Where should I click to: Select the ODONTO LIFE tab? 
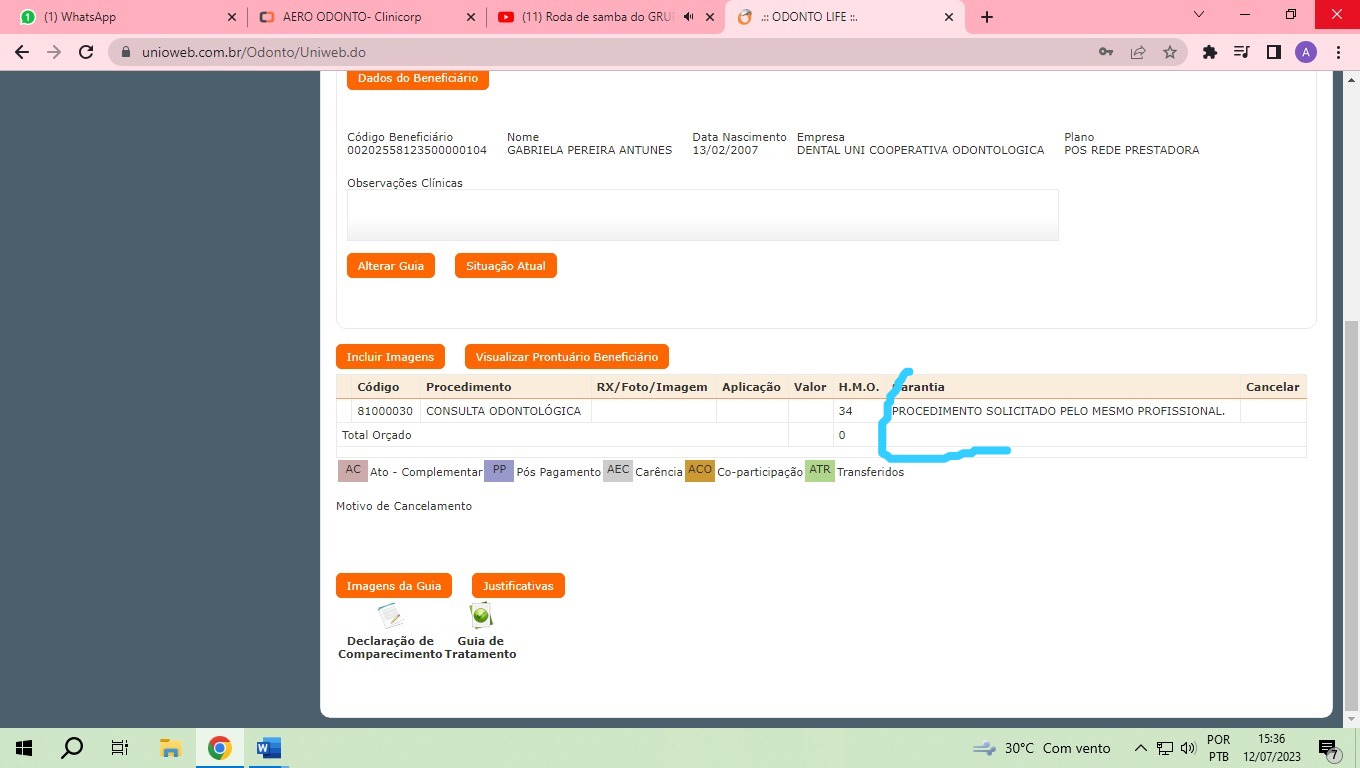(x=845, y=17)
